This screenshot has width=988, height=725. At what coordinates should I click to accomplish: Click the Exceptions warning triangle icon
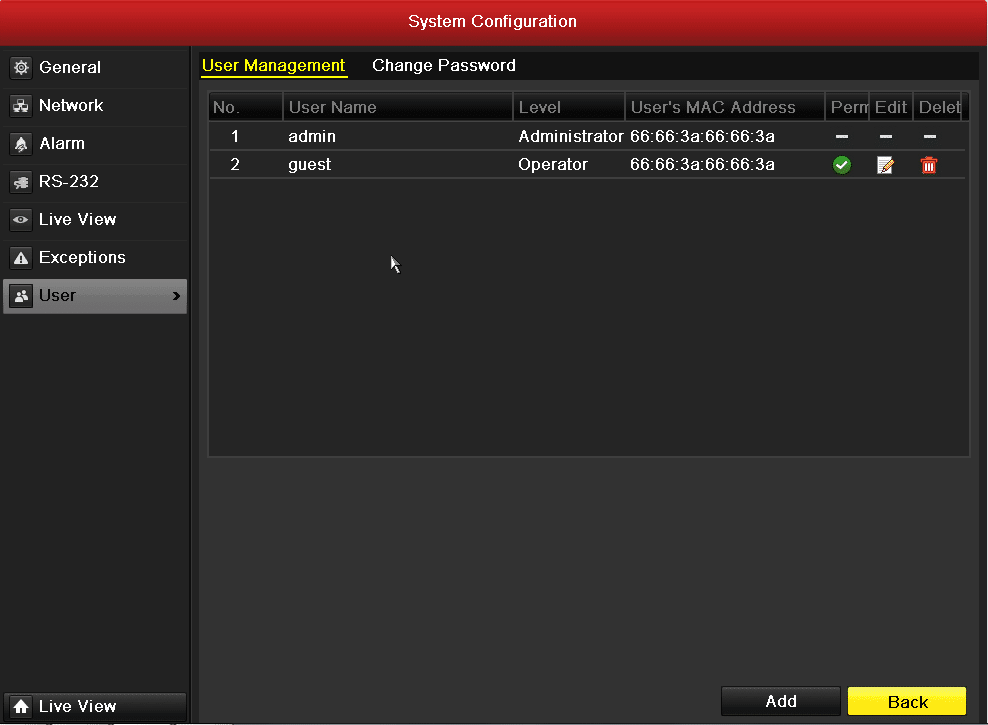[x=21, y=258]
